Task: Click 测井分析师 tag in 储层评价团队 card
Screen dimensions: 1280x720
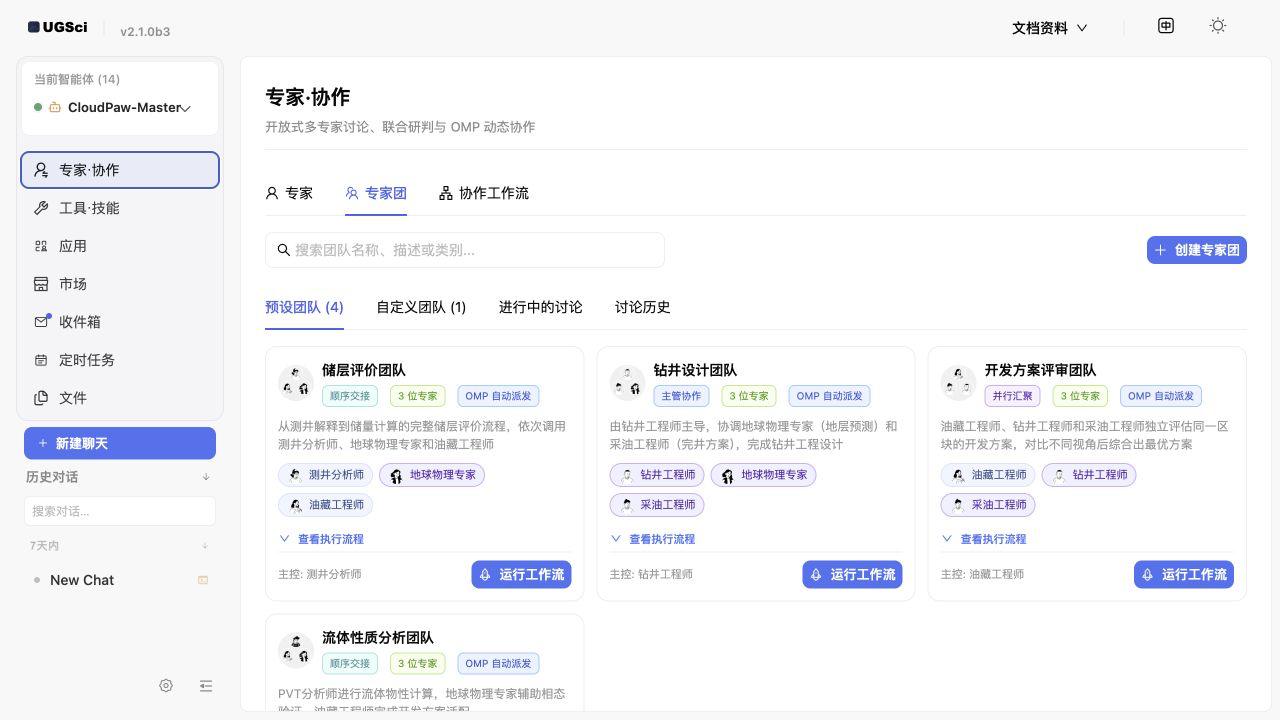Action: click(325, 475)
